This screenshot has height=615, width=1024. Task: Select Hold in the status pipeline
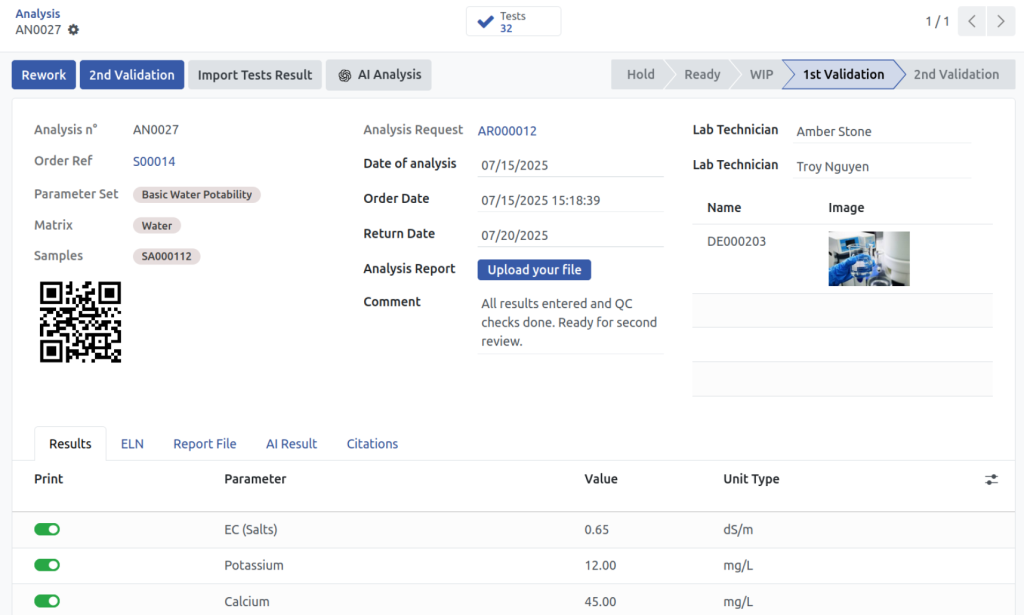640,74
